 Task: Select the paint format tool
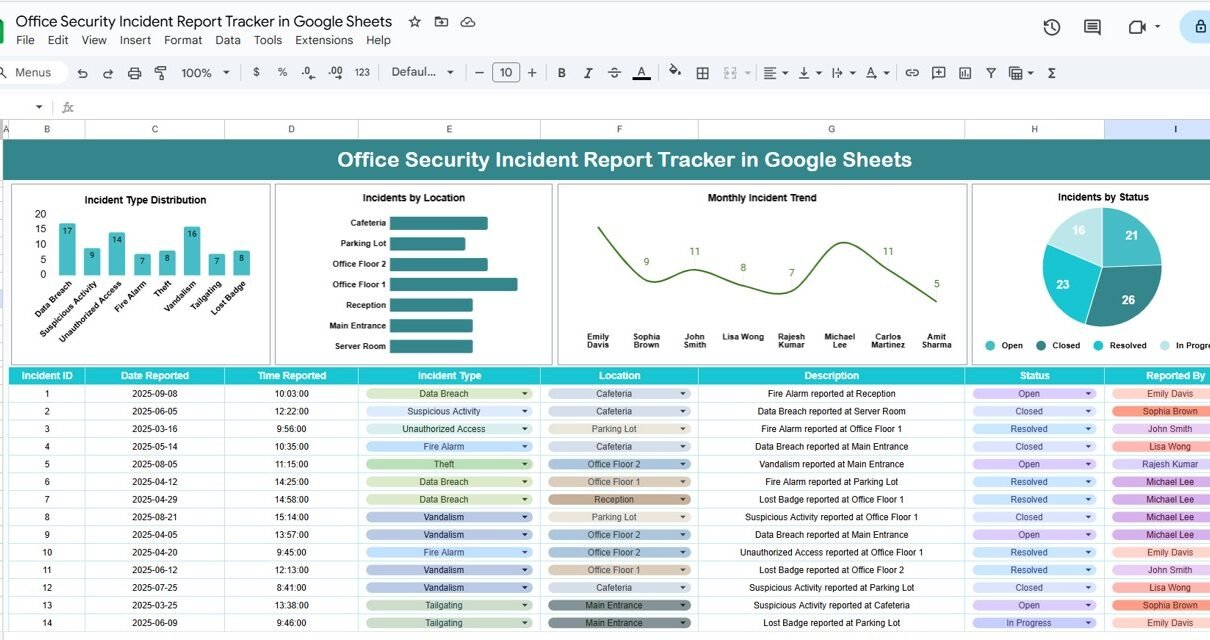coord(160,73)
